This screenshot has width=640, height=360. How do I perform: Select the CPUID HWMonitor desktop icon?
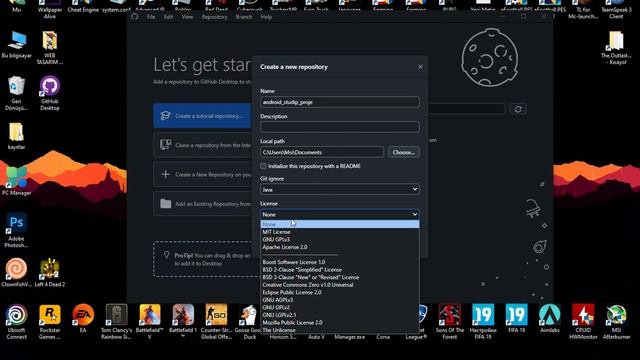pos(583,322)
